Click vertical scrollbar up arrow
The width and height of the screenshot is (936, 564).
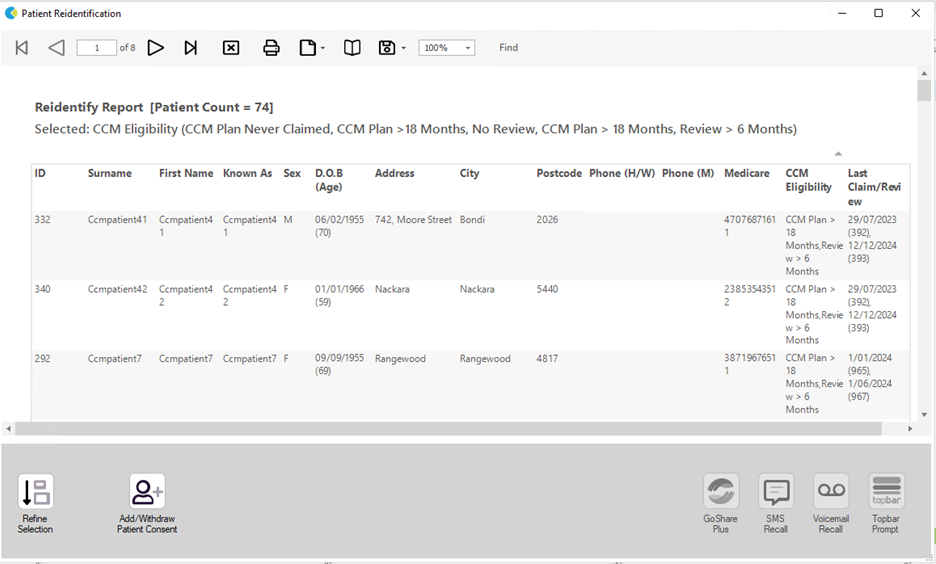[x=924, y=73]
